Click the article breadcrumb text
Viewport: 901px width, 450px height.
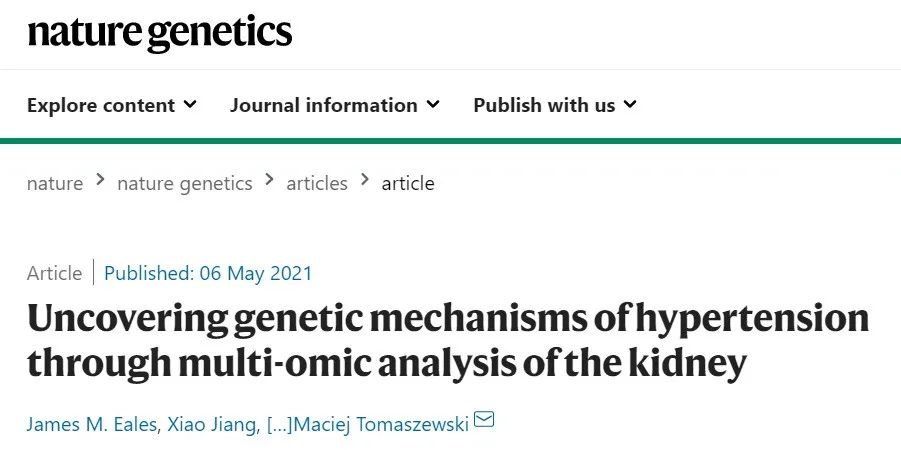point(408,183)
